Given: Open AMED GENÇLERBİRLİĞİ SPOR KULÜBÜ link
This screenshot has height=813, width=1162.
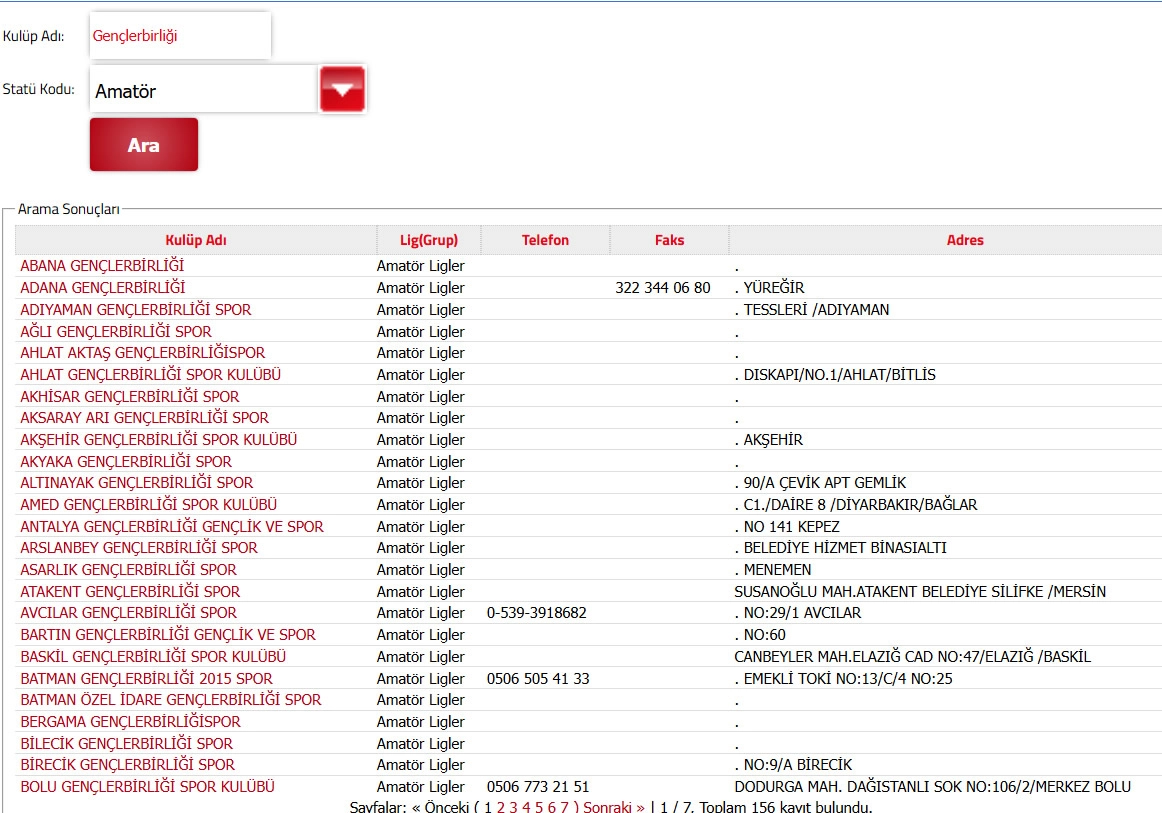Looking at the screenshot, I should (x=148, y=505).
